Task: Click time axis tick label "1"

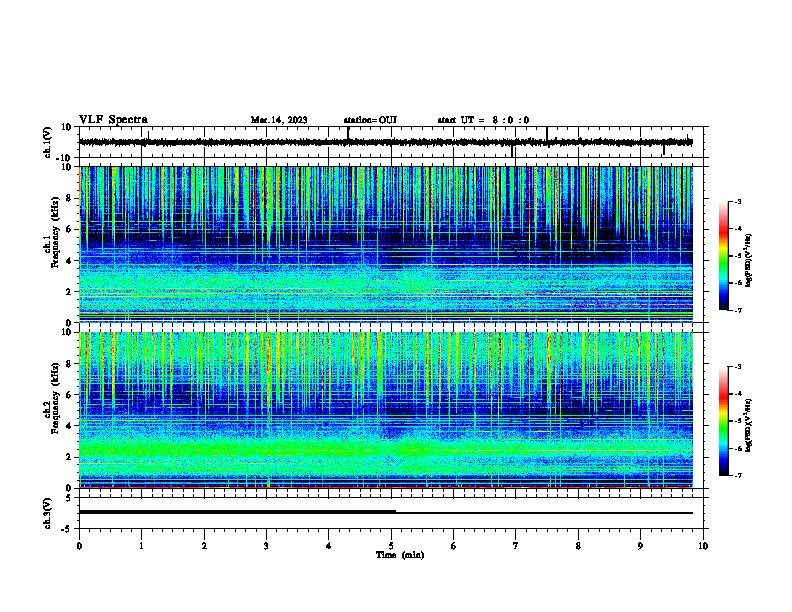Action: click(141, 546)
